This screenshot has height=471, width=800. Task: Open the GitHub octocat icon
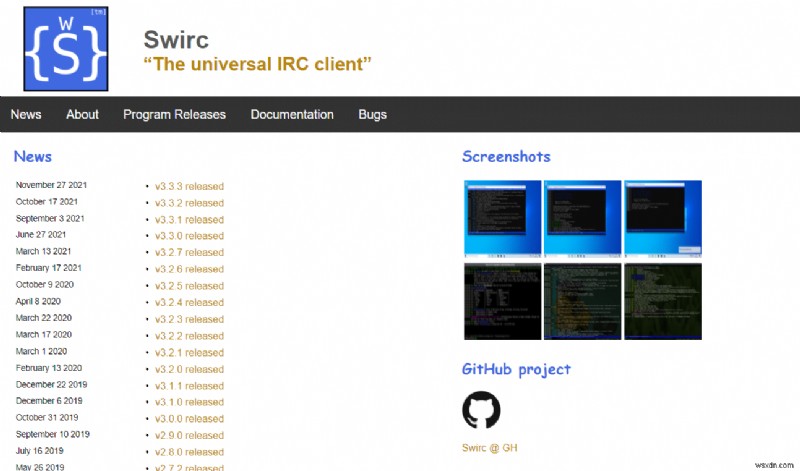(481, 410)
